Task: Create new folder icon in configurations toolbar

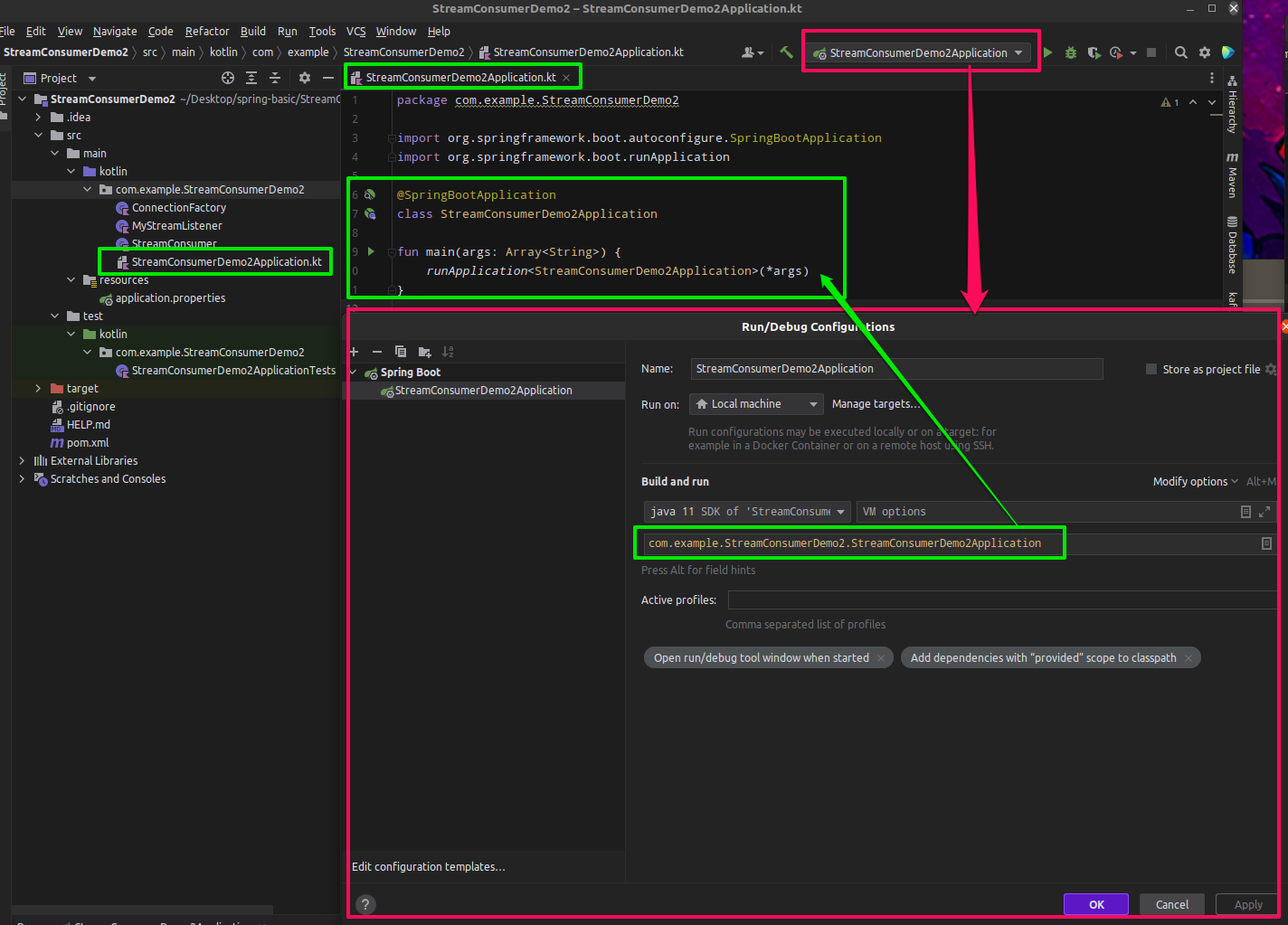Action: (x=424, y=352)
